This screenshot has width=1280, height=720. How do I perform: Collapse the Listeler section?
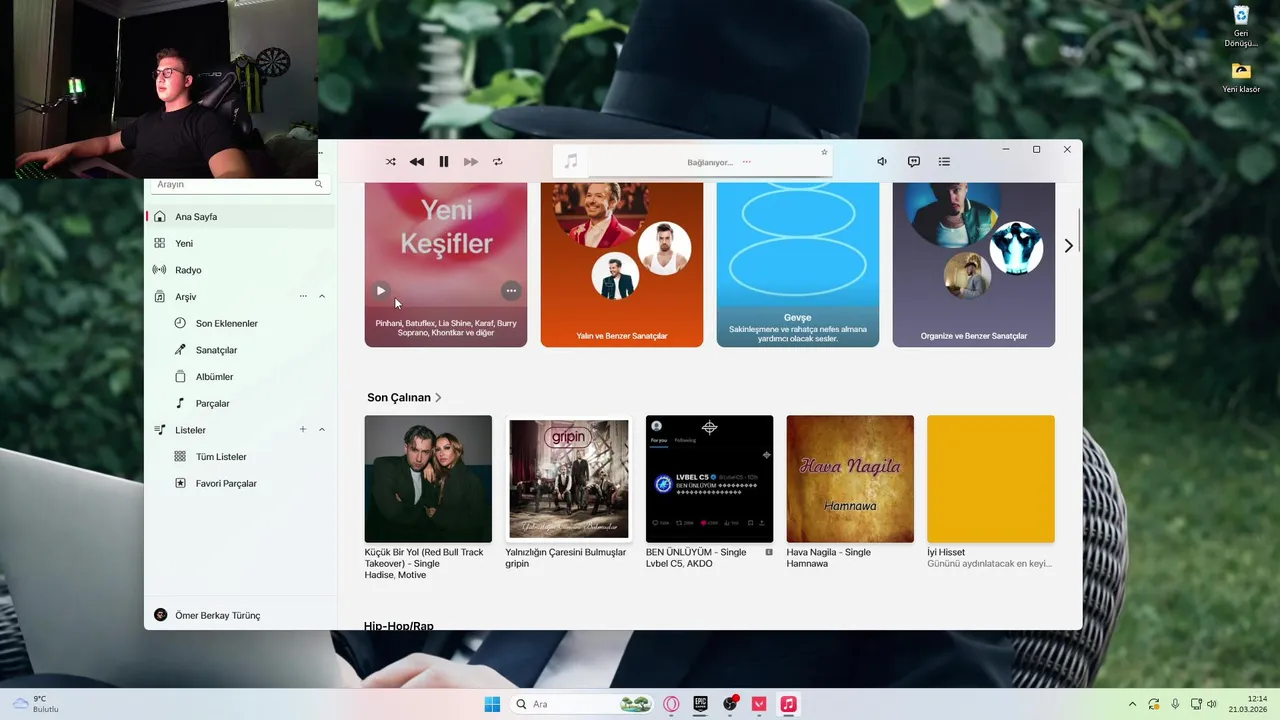coord(322,430)
